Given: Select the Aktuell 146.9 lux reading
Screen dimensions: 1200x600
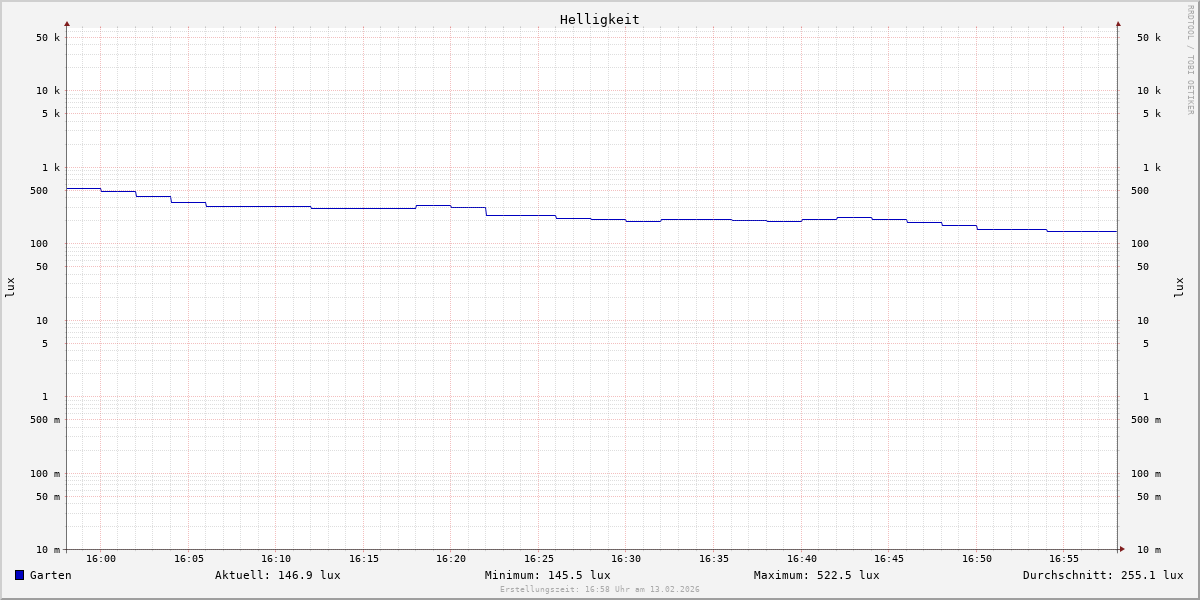Looking at the screenshot, I should [x=277, y=575].
